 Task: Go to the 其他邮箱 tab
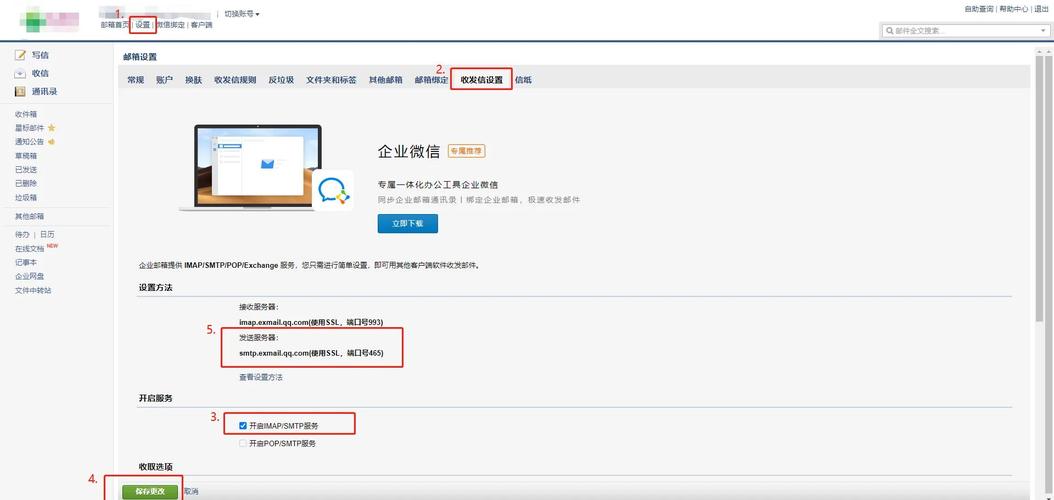click(x=386, y=80)
